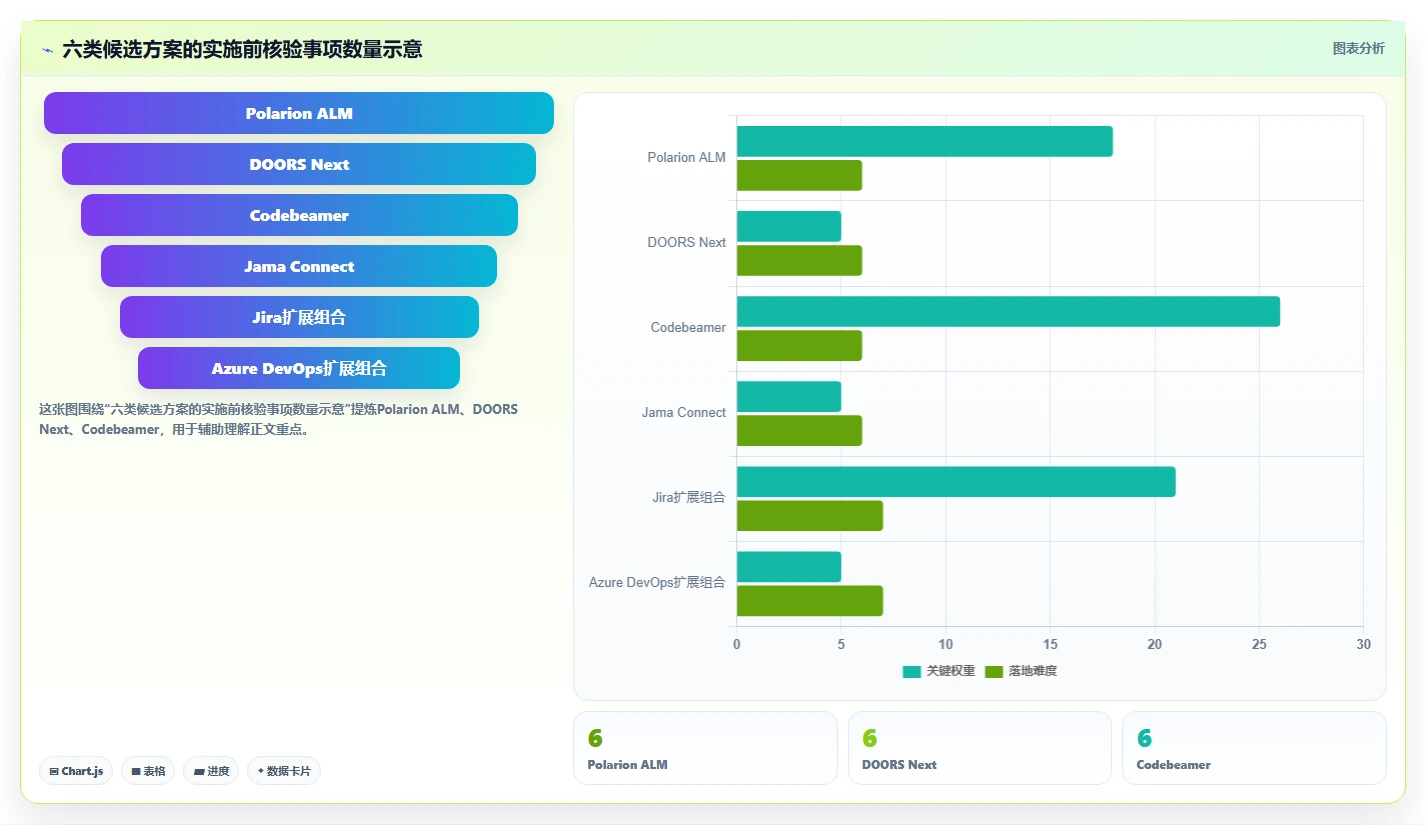Viewport: 1426px width, 825px height.
Task: Click the Azure DevOps扩展组合 funnel bar
Action: [299, 368]
